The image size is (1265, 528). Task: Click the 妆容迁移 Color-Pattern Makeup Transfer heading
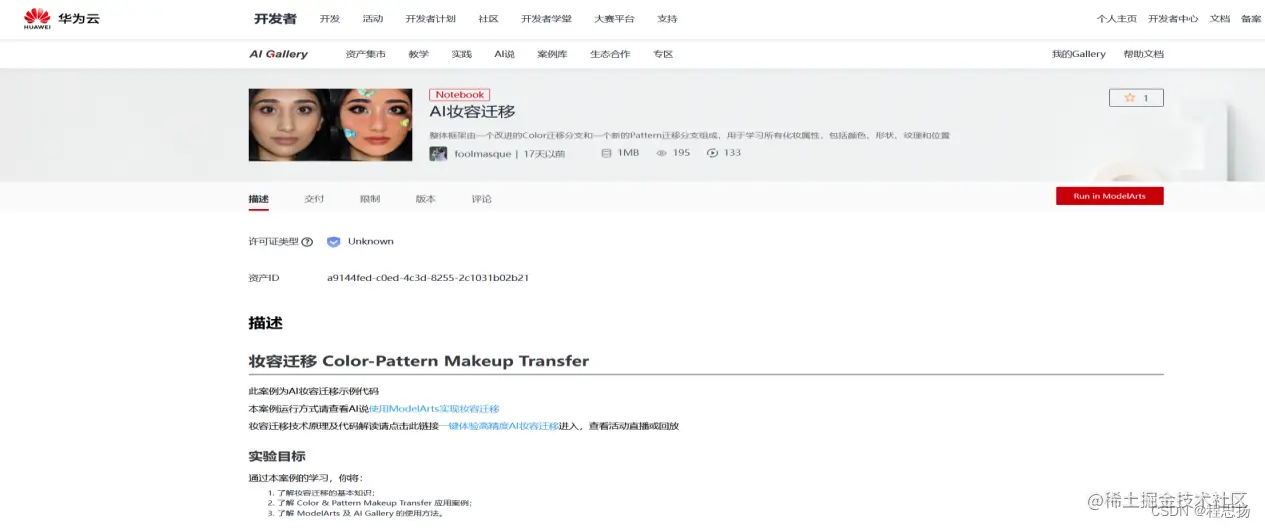[419, 361]
